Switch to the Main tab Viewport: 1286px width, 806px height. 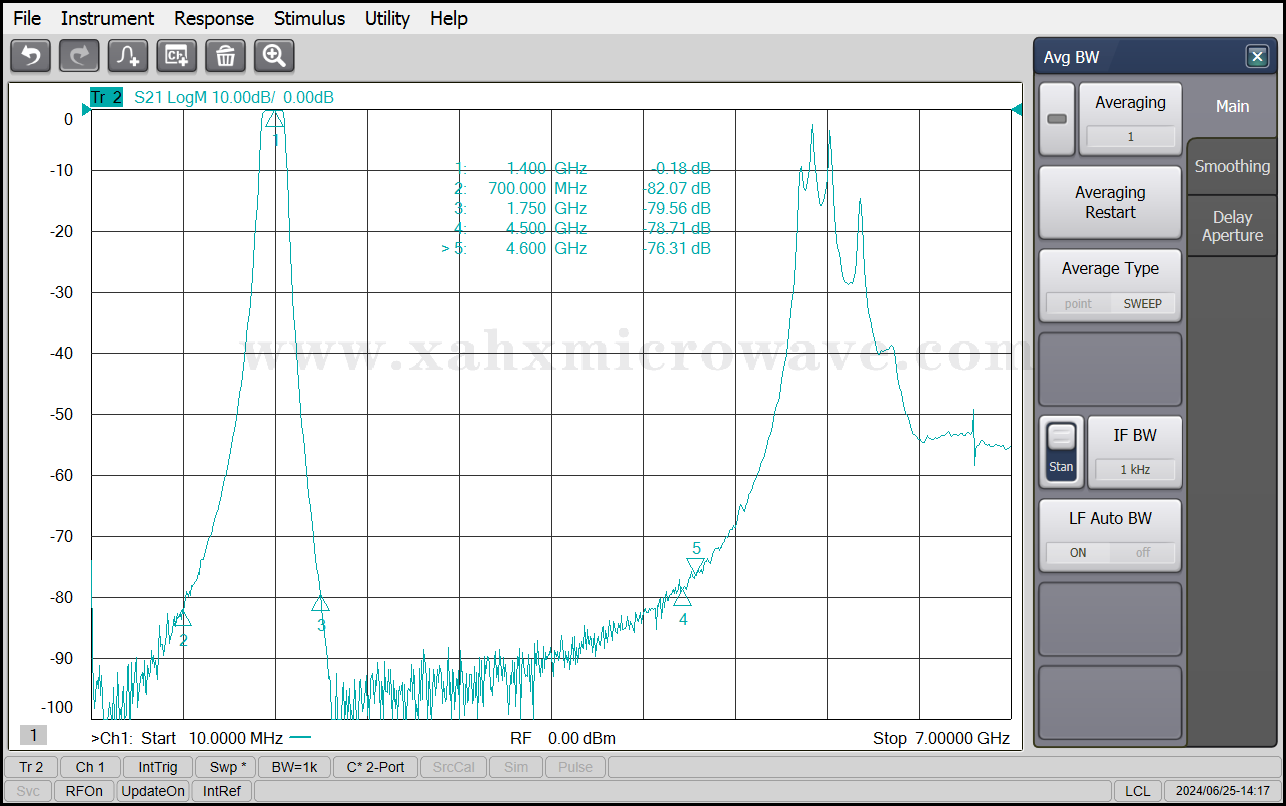1232,106
